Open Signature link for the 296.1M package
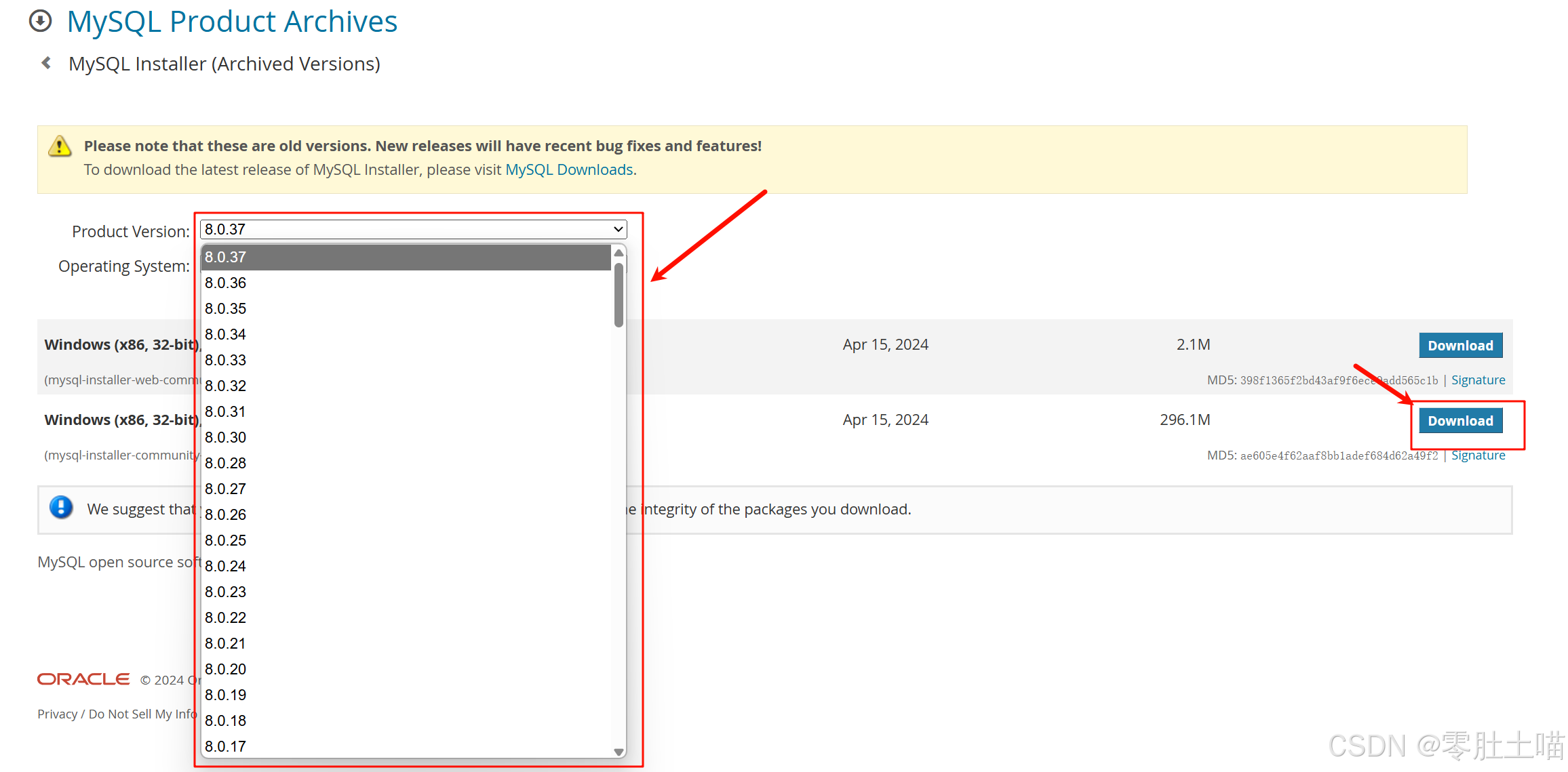Viewport: 1568px width, 772px height. (1478, 455)
